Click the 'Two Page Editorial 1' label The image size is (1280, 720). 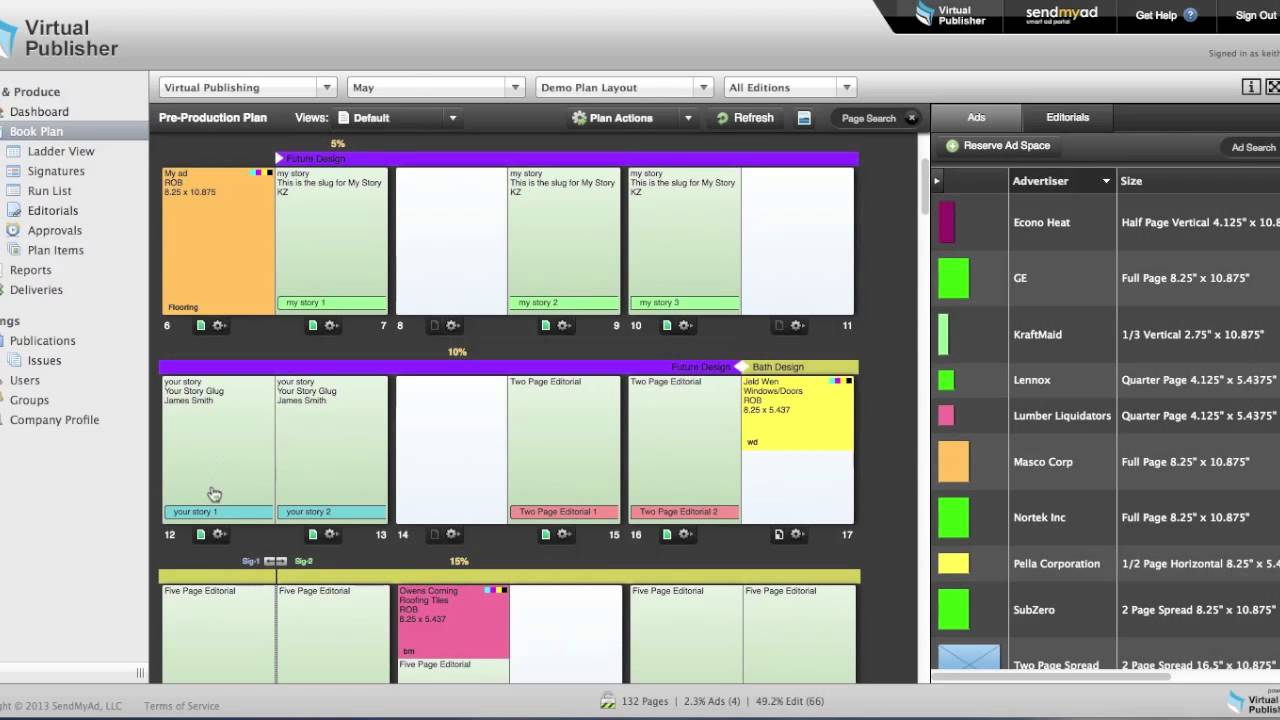[564, 512]
